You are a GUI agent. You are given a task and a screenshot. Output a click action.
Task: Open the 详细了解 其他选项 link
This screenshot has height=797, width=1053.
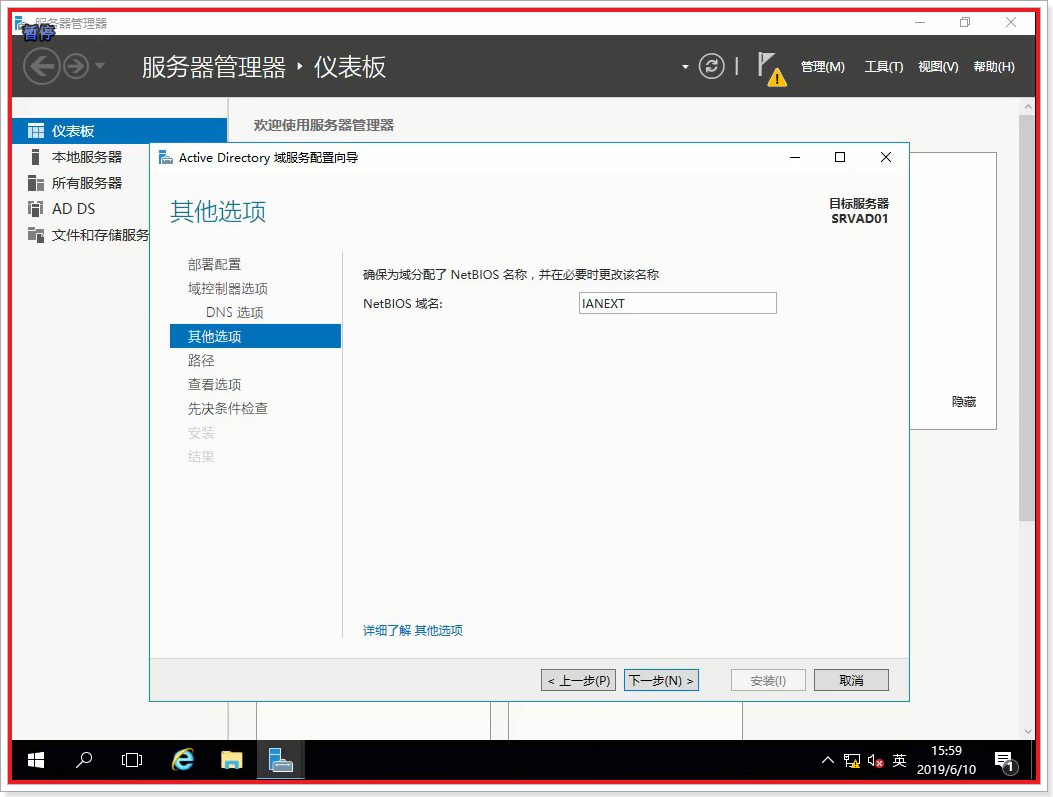[412, 630]
